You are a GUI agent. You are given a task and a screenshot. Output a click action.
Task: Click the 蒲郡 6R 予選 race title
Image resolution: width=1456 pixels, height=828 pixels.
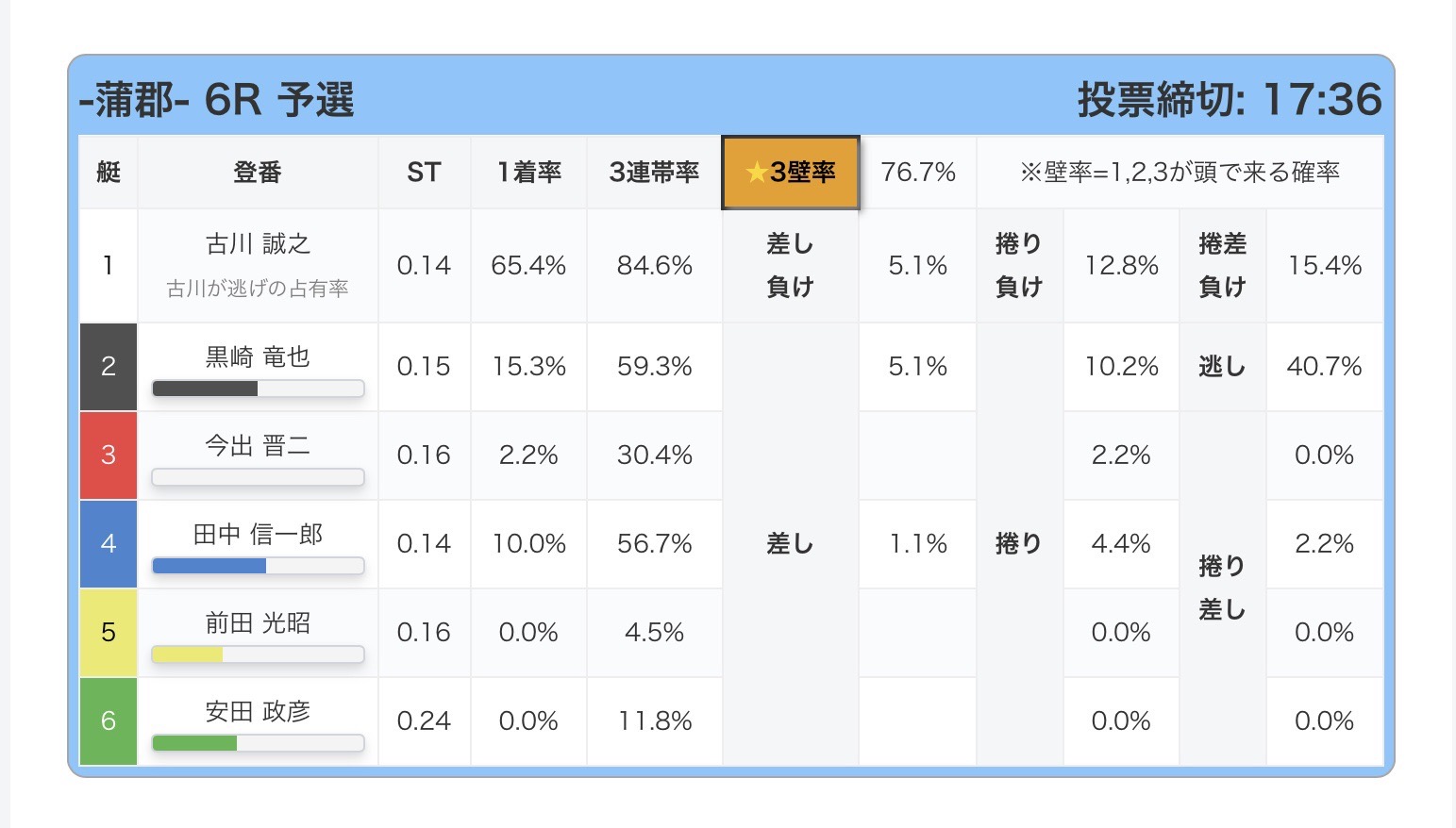[x=217, y=100]
